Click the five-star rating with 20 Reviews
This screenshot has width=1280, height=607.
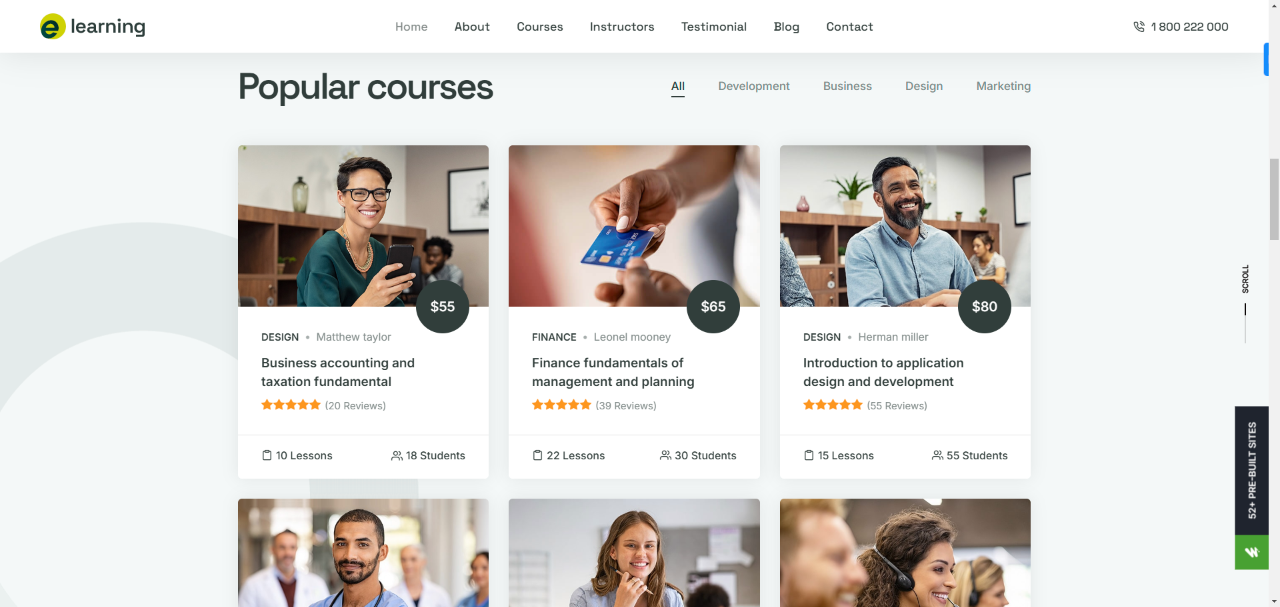pos(291,405)
